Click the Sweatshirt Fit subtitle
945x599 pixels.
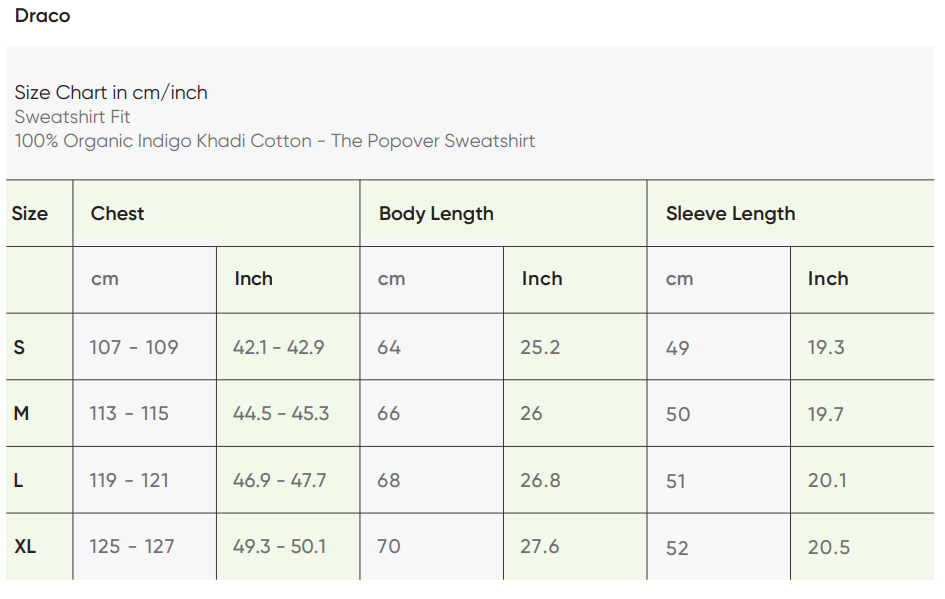click(x=72, y=117)
